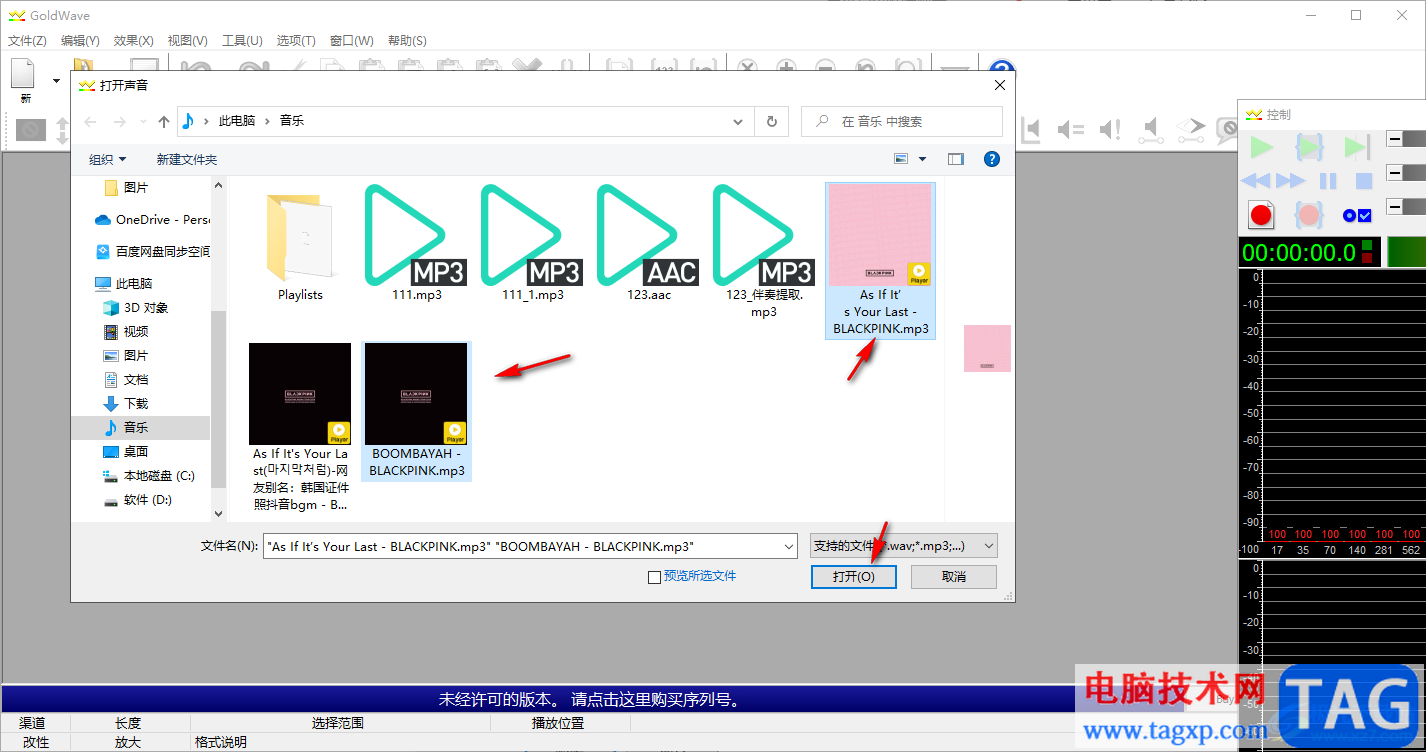Select 3D 对象 in navigation pane

pos(146,307)
